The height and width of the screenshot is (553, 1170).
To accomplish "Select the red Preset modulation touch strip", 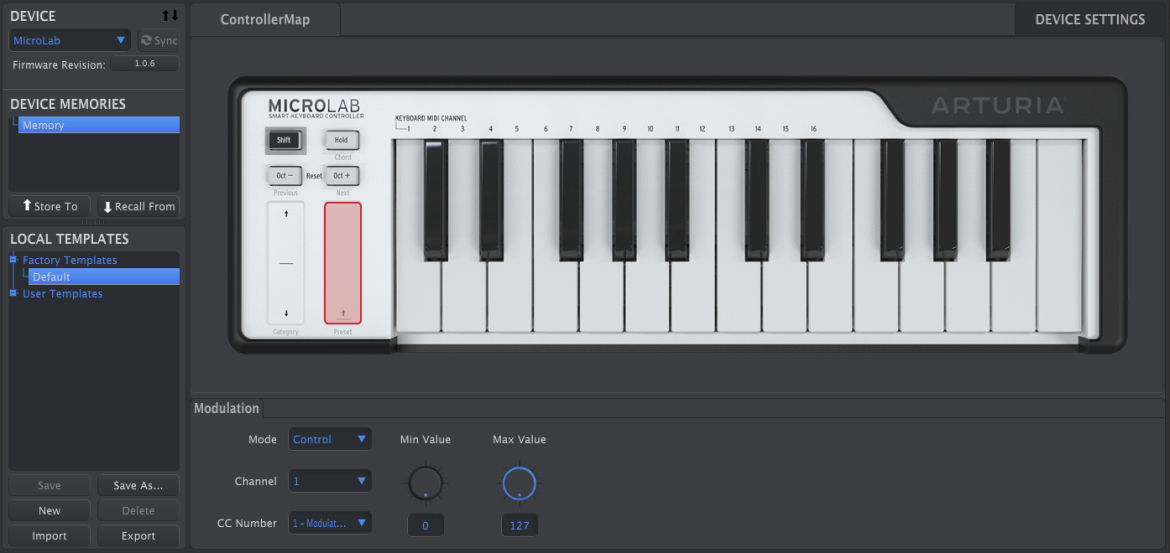I will pos(342,263).
